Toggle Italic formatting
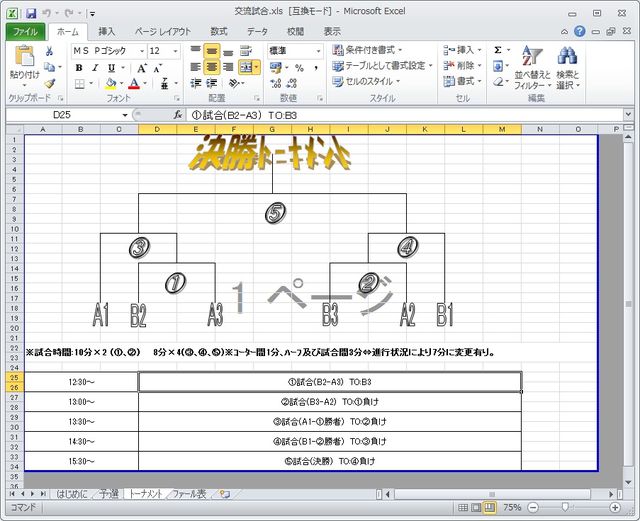 coord(96,68)
